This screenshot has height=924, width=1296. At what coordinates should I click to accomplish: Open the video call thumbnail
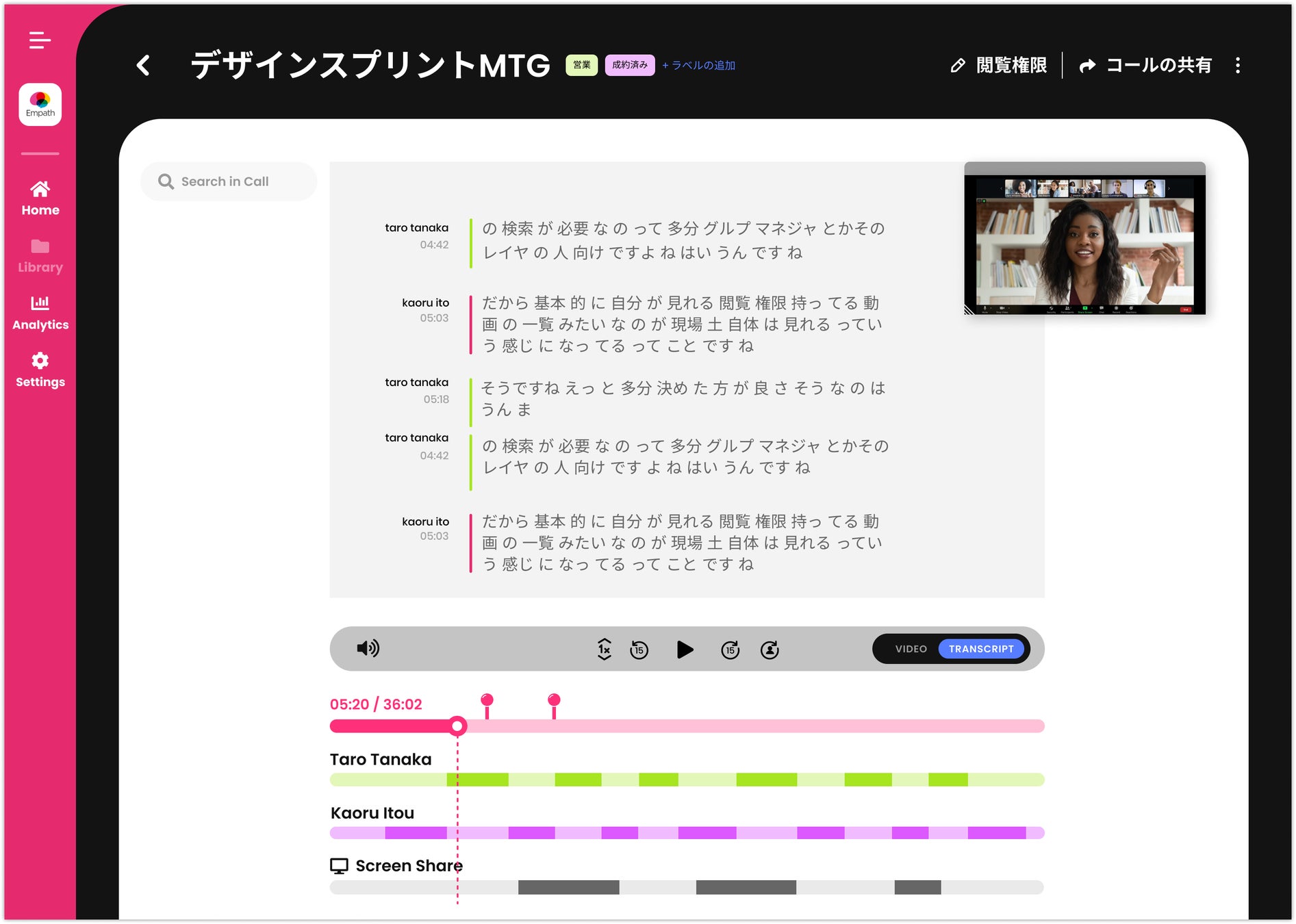(x=1084, y=238)
